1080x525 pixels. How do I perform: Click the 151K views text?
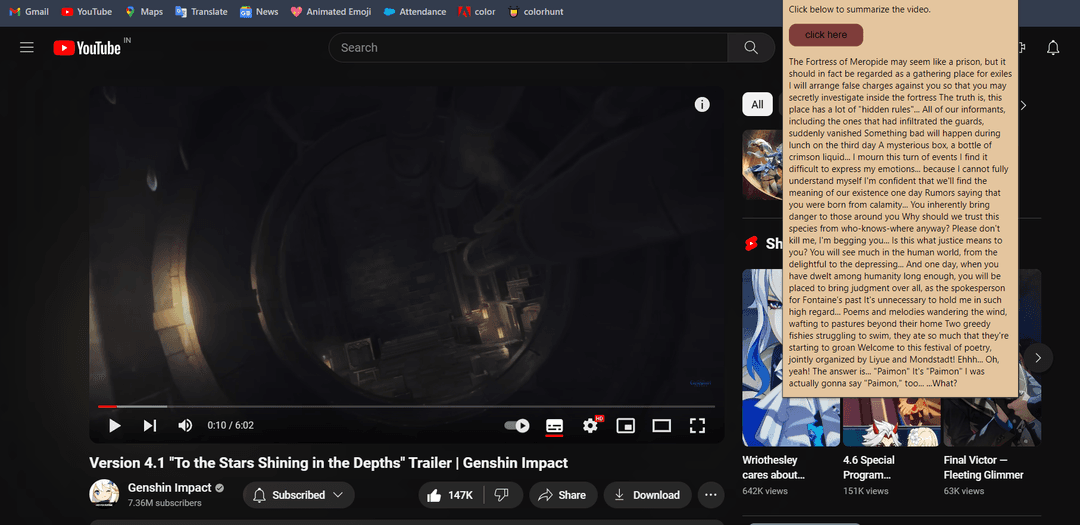(x=865, y=491)
